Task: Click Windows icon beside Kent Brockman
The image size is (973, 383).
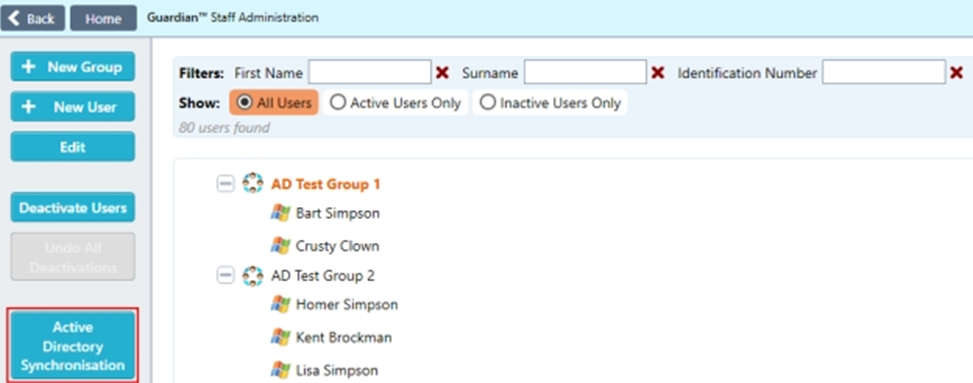Action: [x=280, y=337]
